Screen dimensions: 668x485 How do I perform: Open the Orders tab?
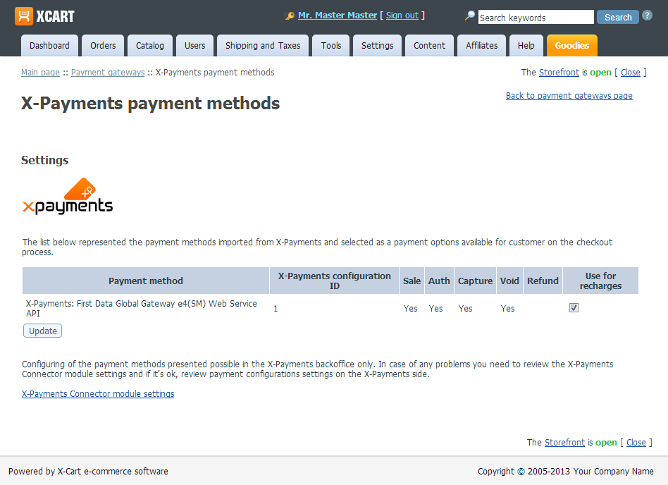(103, 46)
